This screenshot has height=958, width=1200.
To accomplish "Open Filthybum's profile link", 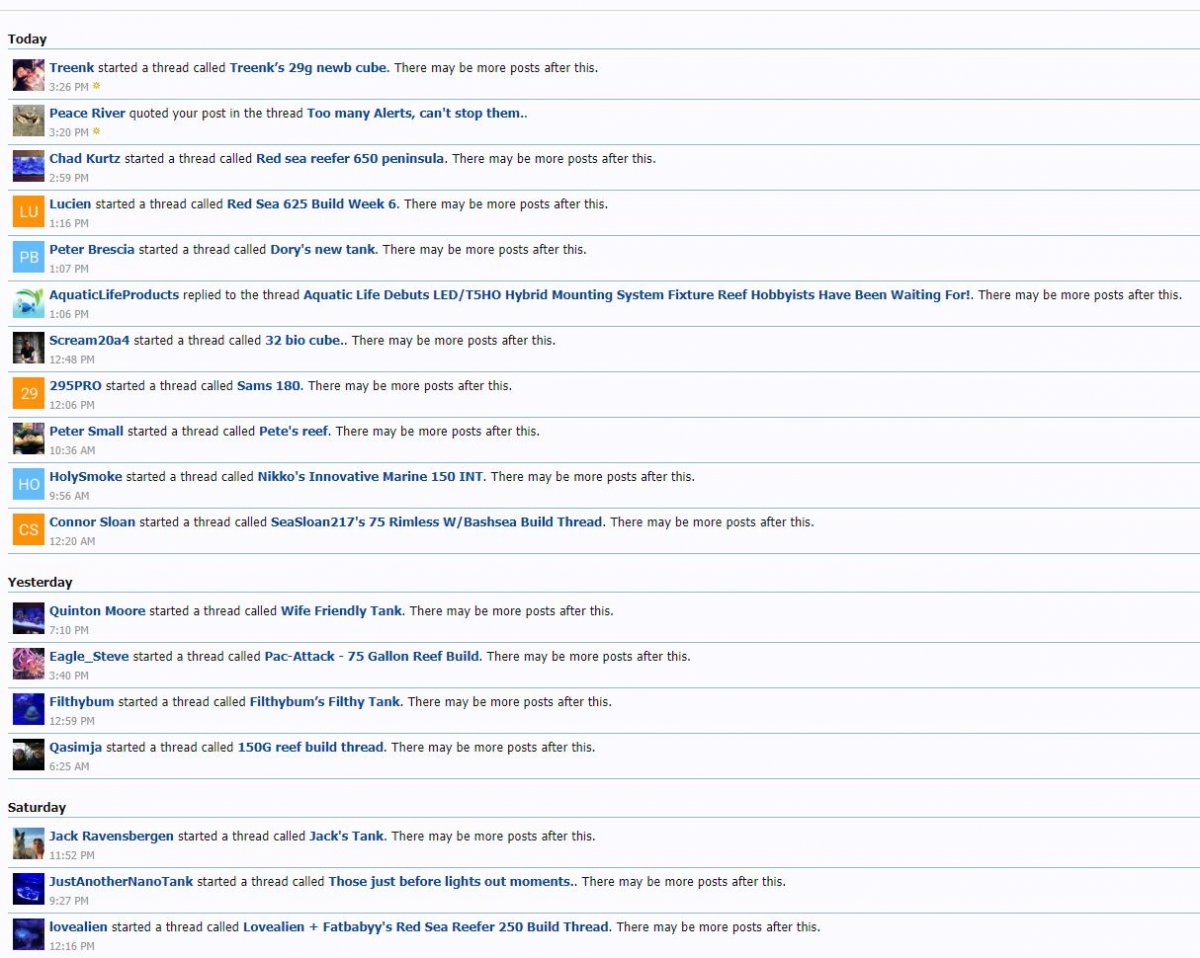I will [82, 702].
